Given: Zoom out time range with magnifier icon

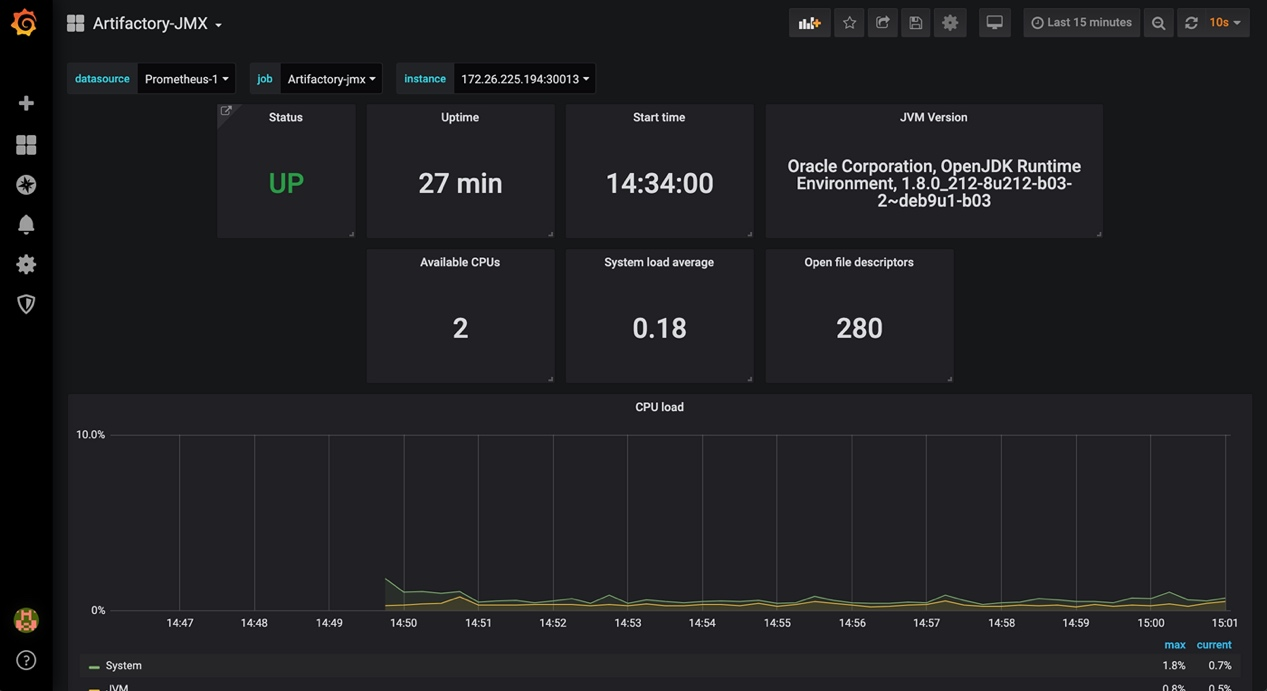Looking at the screenshot, I should tap(1158, 23).
